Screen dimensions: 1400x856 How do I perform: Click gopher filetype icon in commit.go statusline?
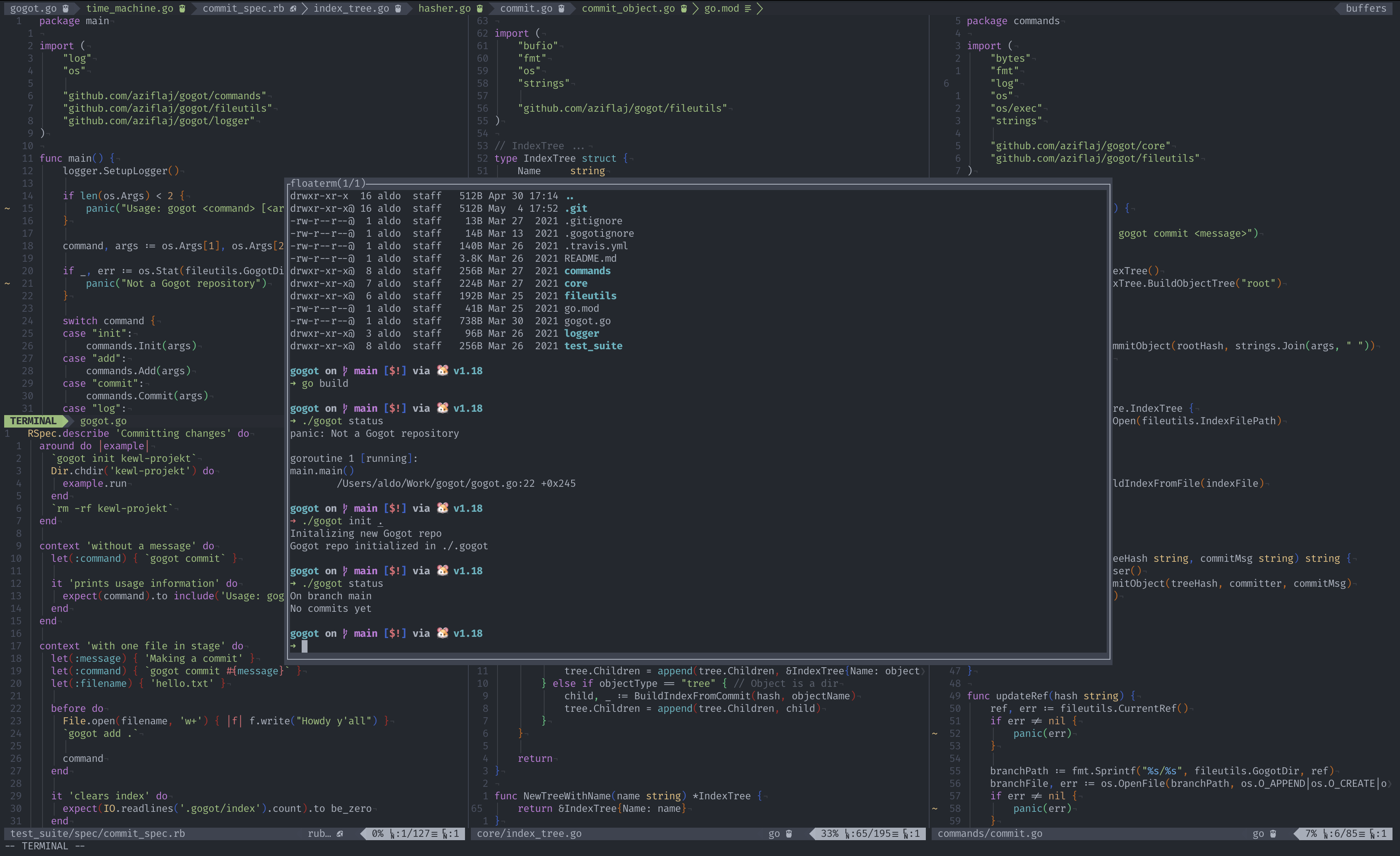tap(1273, 833)
